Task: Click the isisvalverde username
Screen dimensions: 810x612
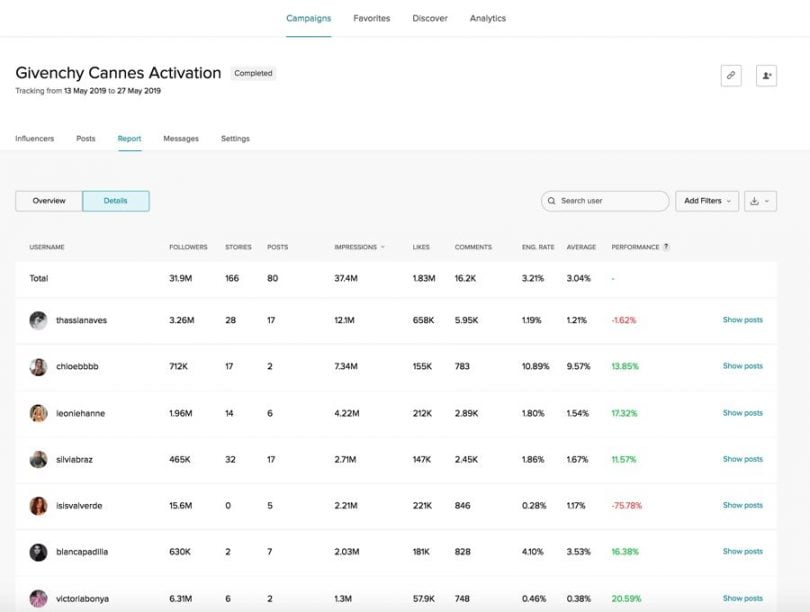Action: (x=79, y=506)
